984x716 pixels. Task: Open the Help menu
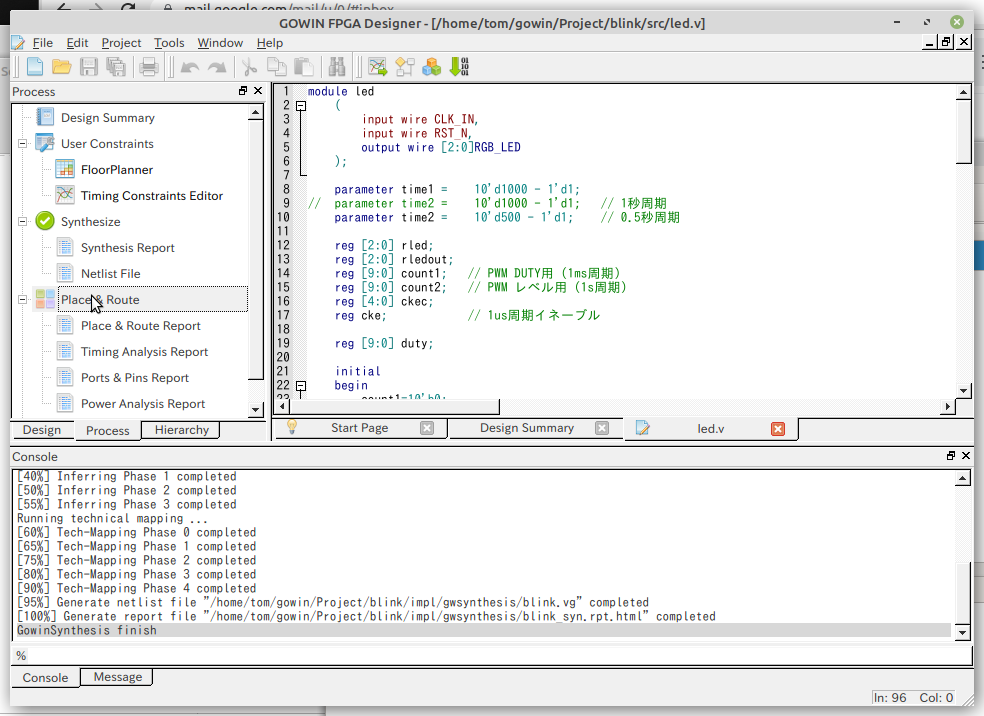click(x=270, y=43)
